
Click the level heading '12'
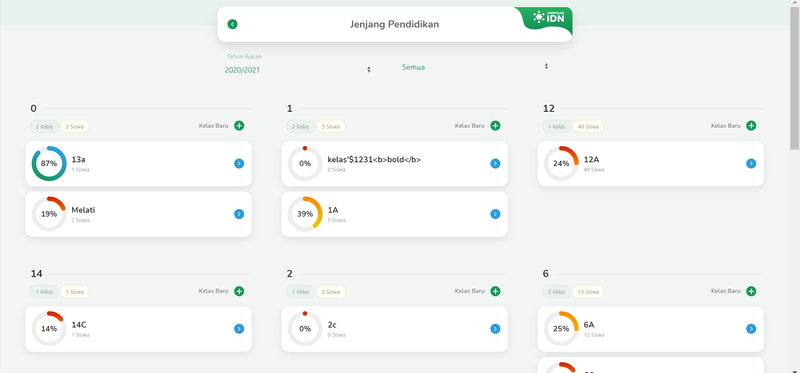coord(548,108)
